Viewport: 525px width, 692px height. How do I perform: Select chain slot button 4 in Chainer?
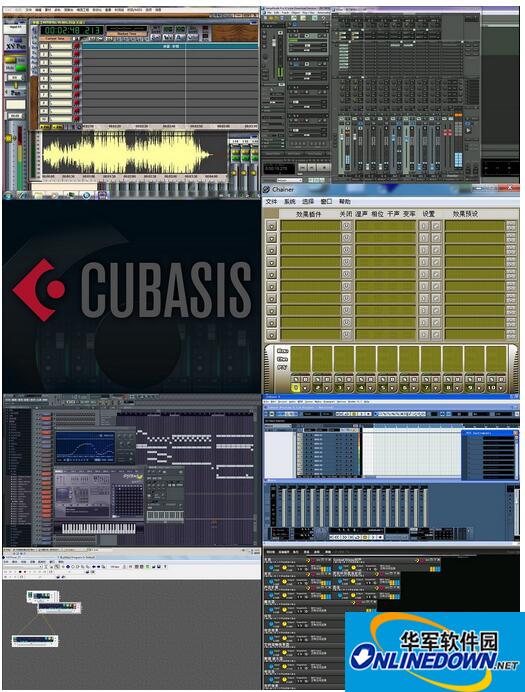[361, 387]
